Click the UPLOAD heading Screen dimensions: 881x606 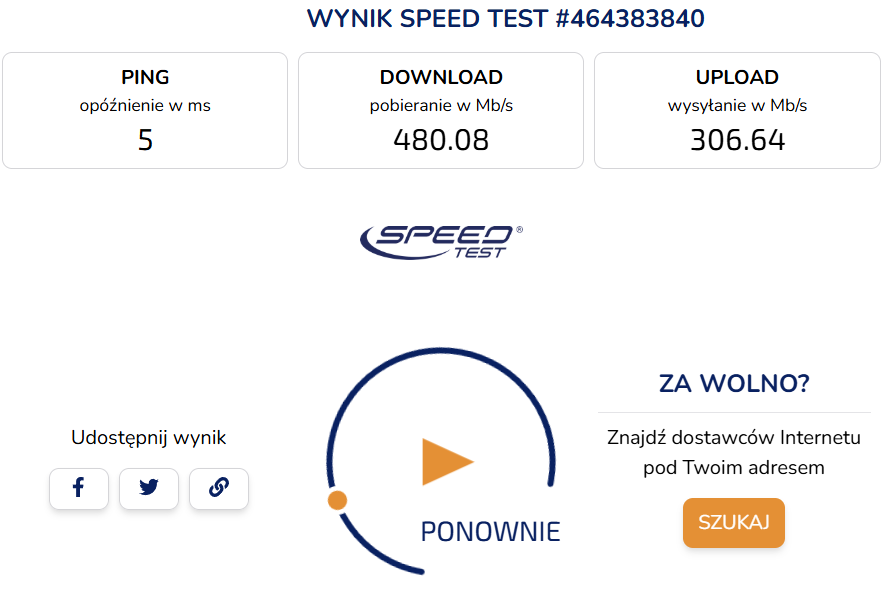[737, 77]
